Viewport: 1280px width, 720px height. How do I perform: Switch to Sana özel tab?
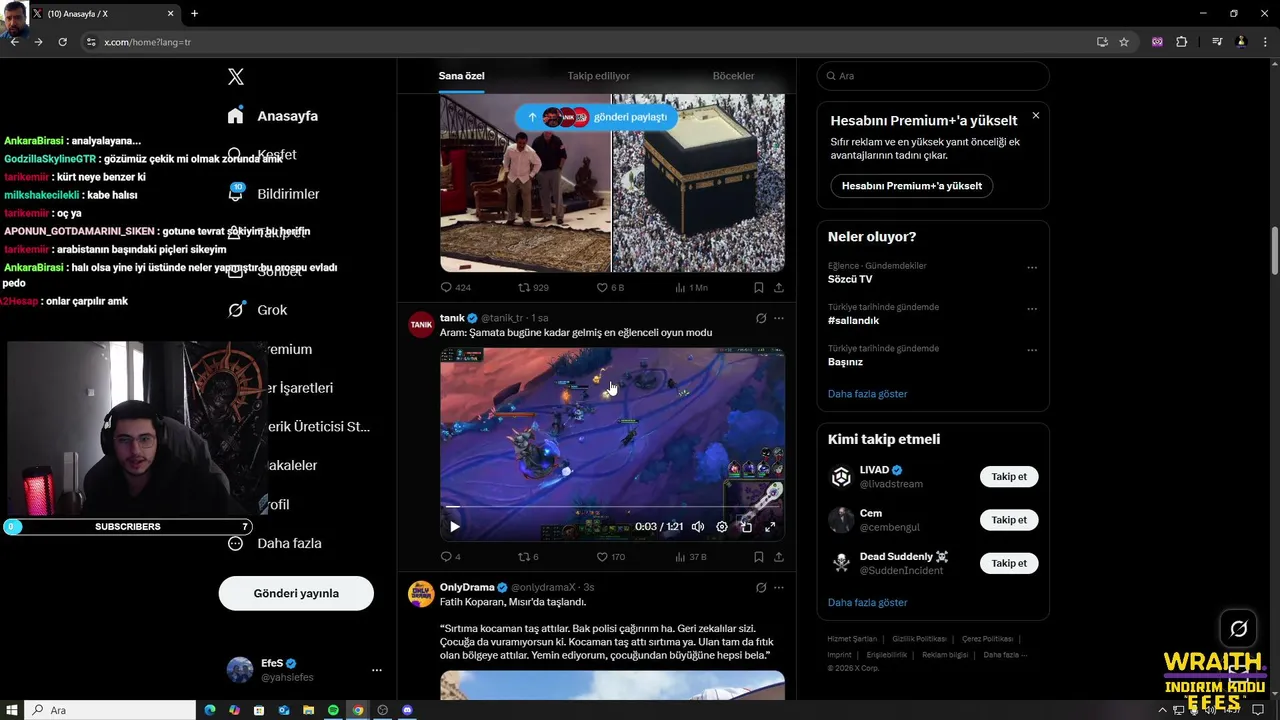click(x=461, y=76)
